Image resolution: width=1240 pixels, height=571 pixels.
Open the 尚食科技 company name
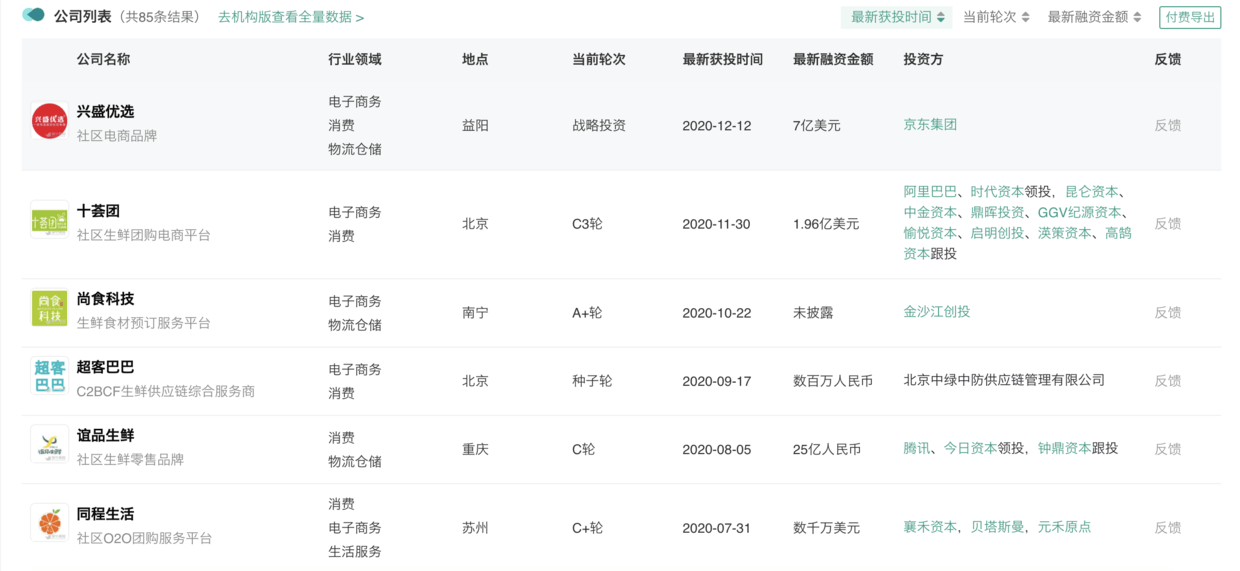pos(105,299)
